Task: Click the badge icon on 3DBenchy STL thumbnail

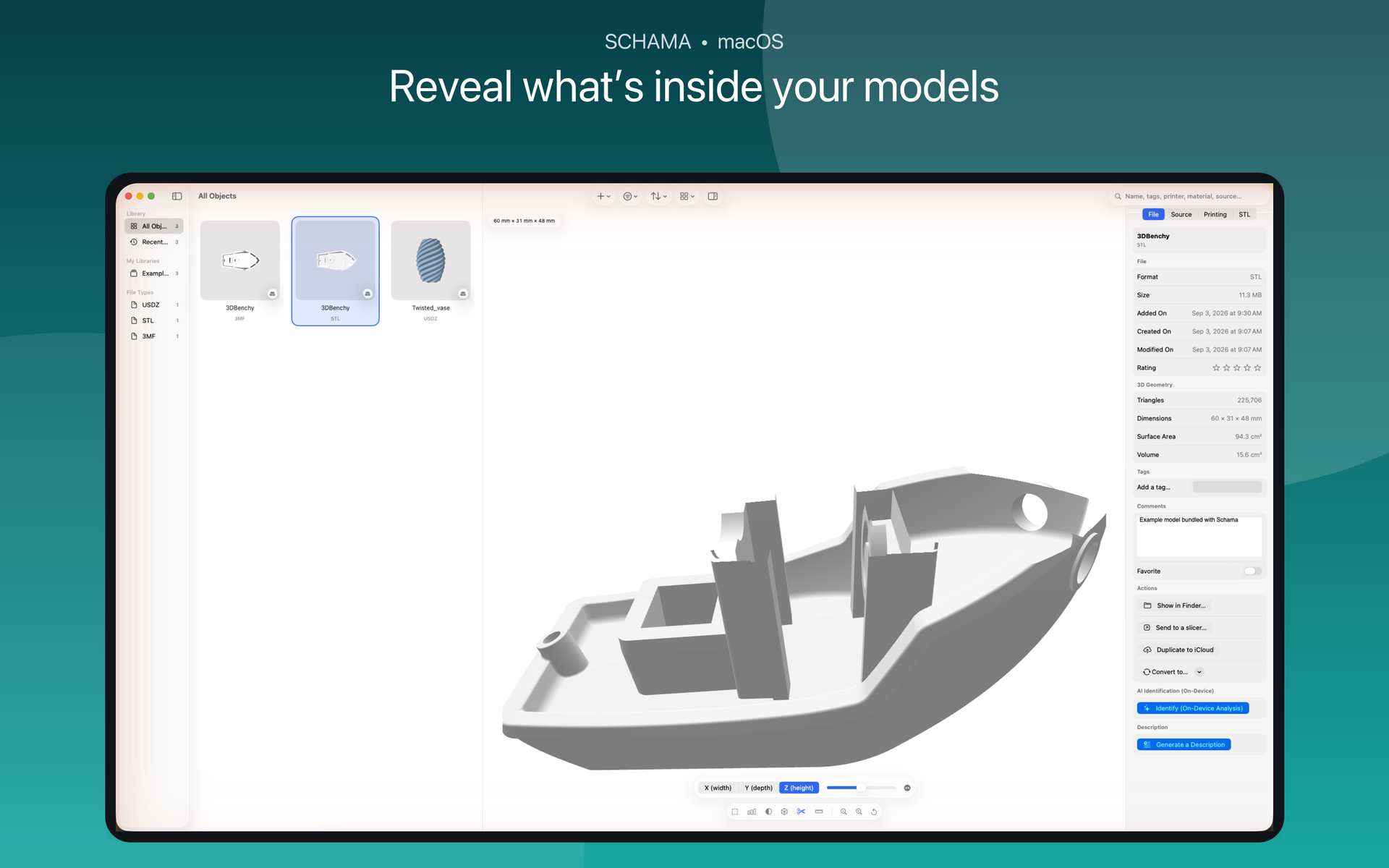Action: point(368,294)
